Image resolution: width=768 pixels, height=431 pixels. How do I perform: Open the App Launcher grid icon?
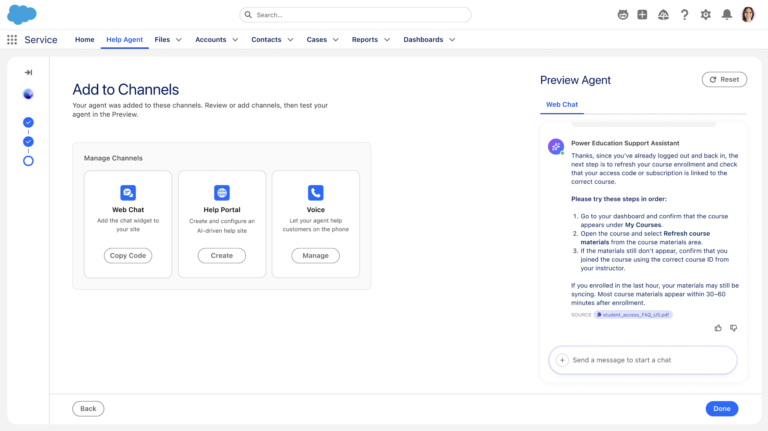click(12, 40)
